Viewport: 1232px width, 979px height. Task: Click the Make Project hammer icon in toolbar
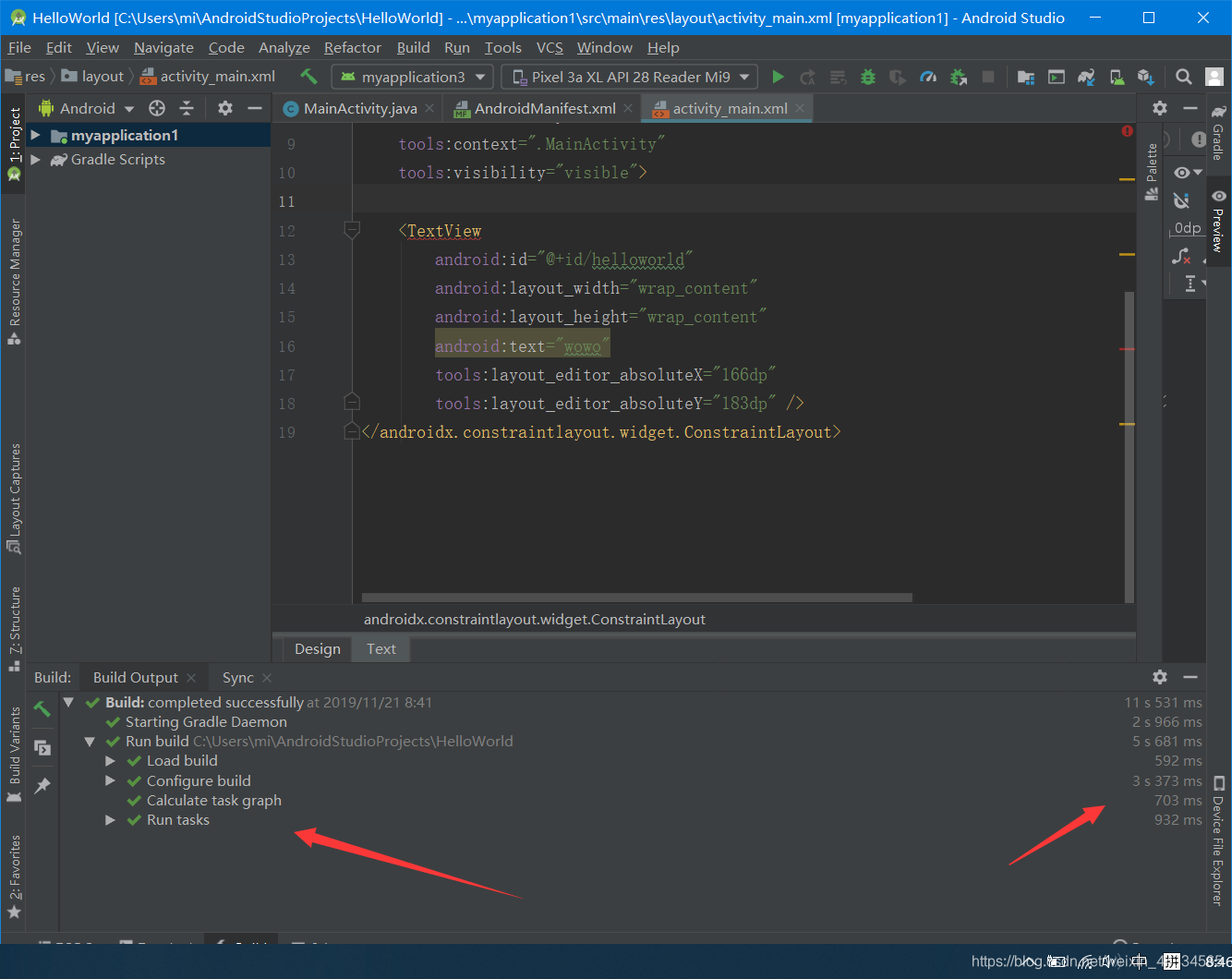pyautogui.click(x=309, y=77)
